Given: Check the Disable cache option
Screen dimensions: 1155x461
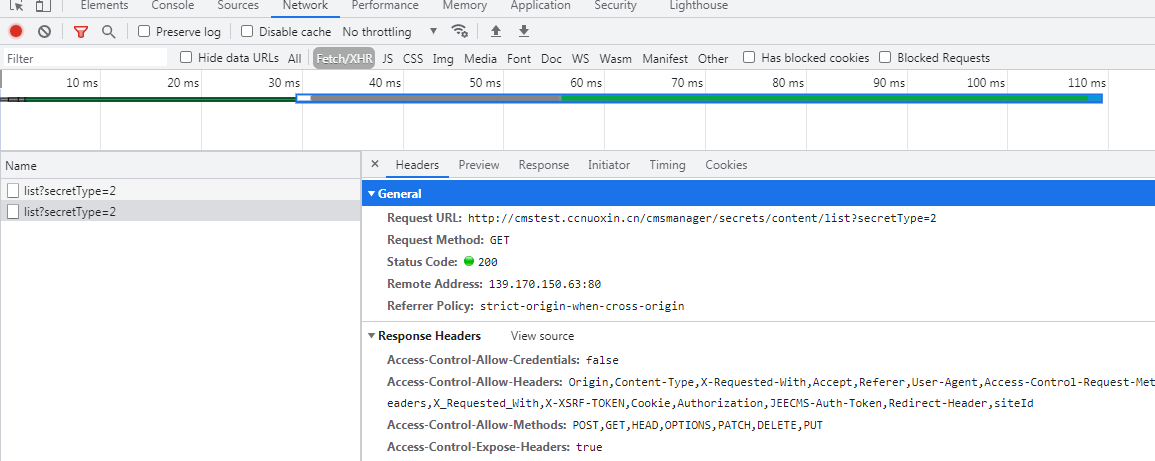Looking at the screenshot, I should 248,32.
